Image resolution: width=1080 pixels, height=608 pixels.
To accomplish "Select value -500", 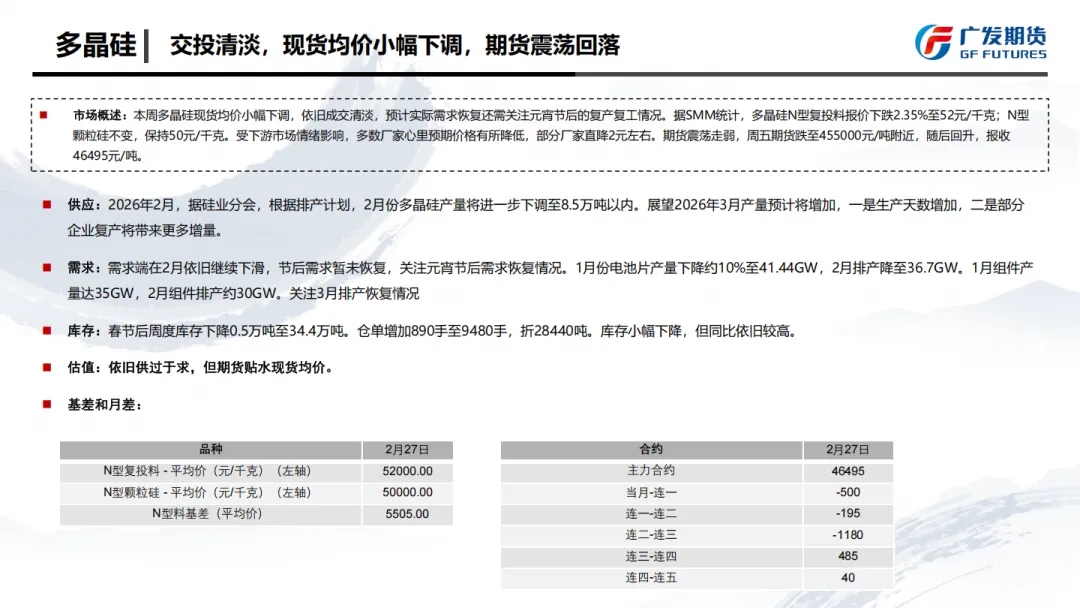I will (x=848, y=493).
